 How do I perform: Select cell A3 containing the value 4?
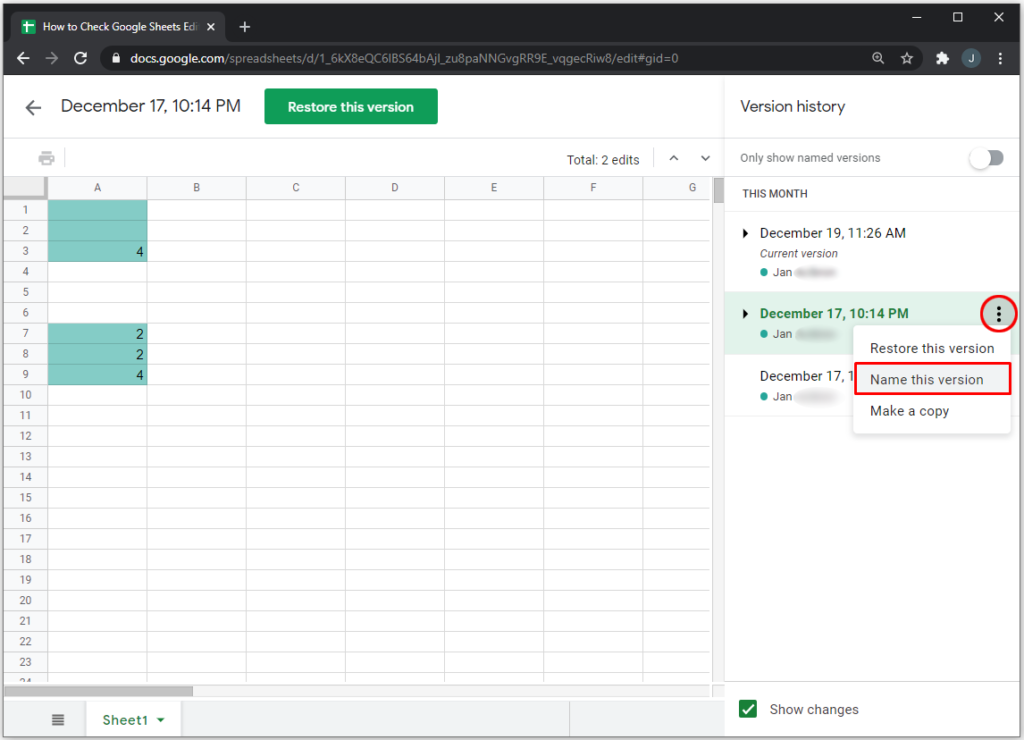click(x=97, y=251)
